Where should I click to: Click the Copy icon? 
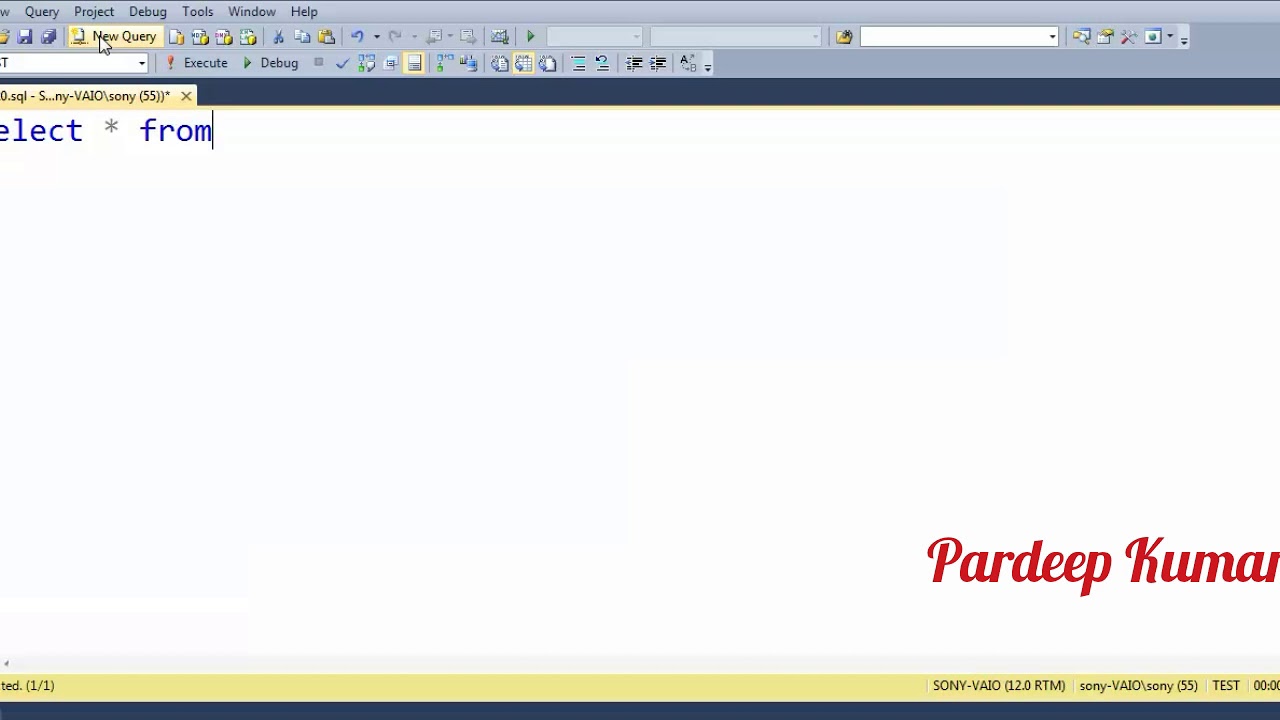tap(302, 37)
